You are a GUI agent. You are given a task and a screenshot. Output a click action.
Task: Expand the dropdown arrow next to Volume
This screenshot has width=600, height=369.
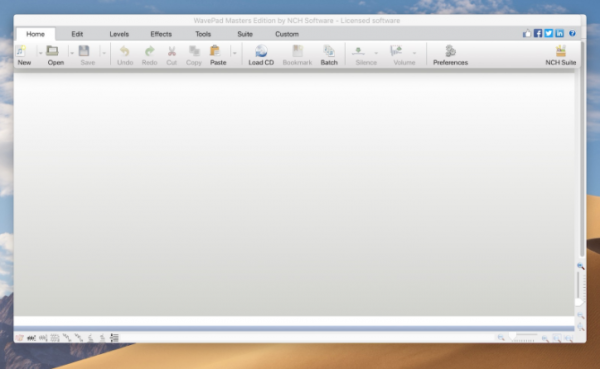pyautogui.click(x=414, y=53)
